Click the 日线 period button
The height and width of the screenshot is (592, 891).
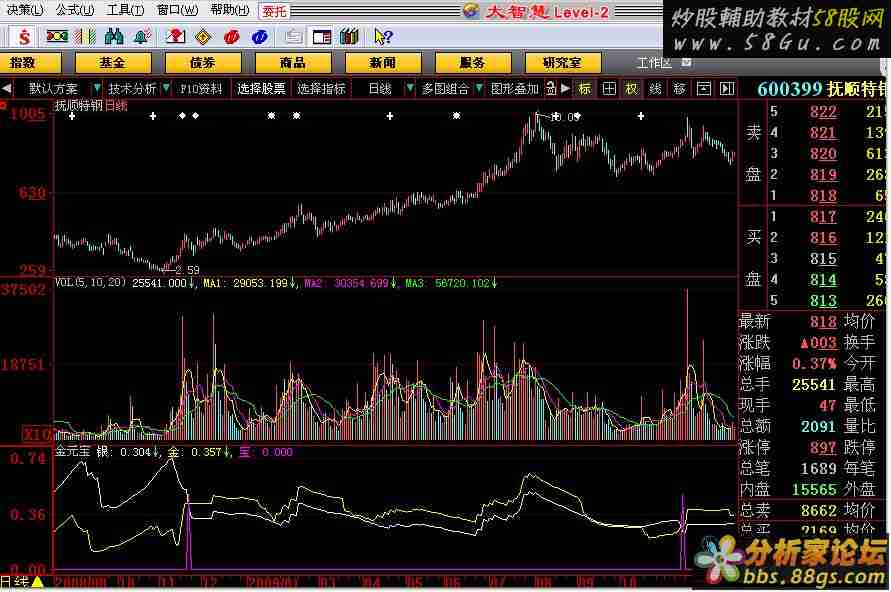point(380,89)
